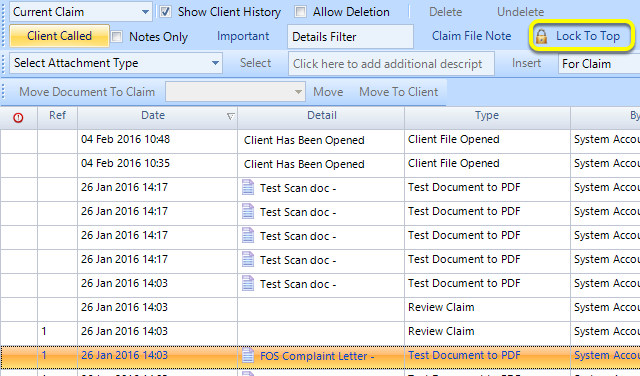Click Client Has Been Opened in 10:48 row
The image size is (640, 376).
click(304, 140)
